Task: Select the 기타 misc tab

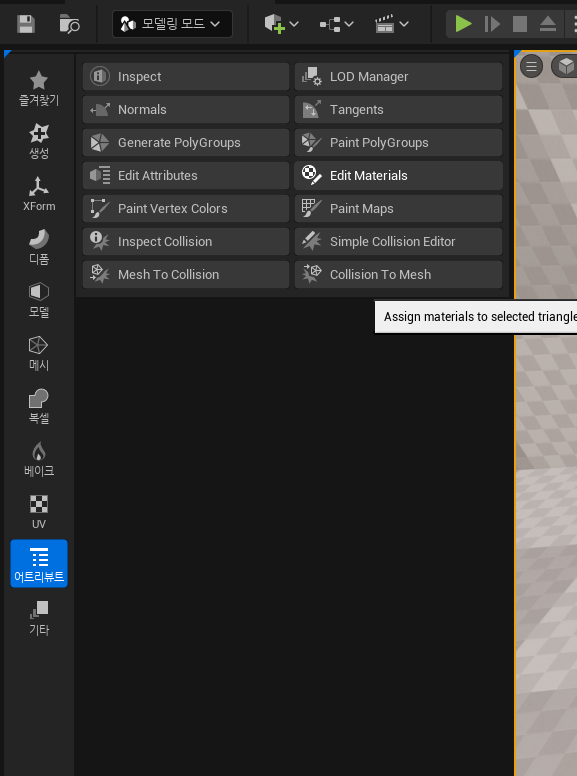Action: pos(39,618)
